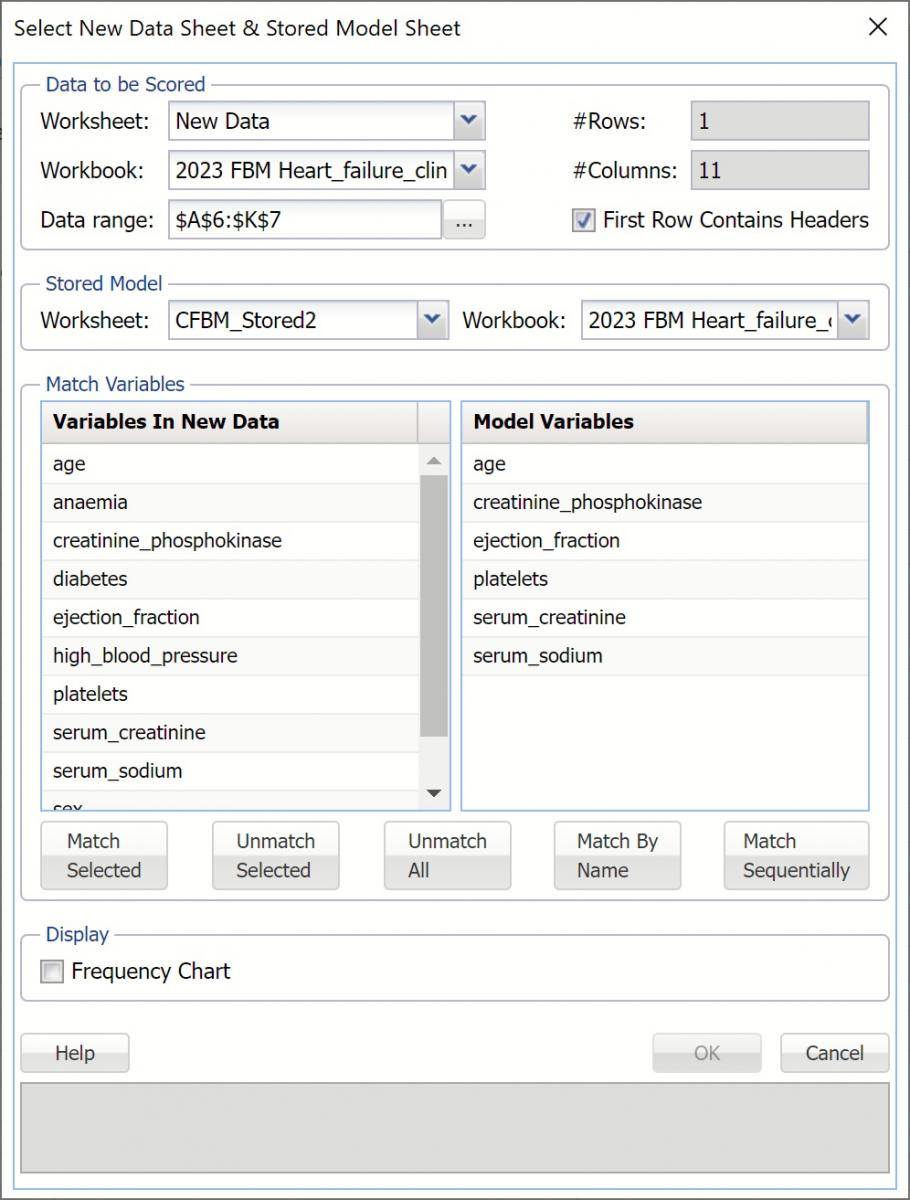Click the scrollbar up arrow in Variables list
This screenshot has height=1200, width=910.
(x=432, y=461)
